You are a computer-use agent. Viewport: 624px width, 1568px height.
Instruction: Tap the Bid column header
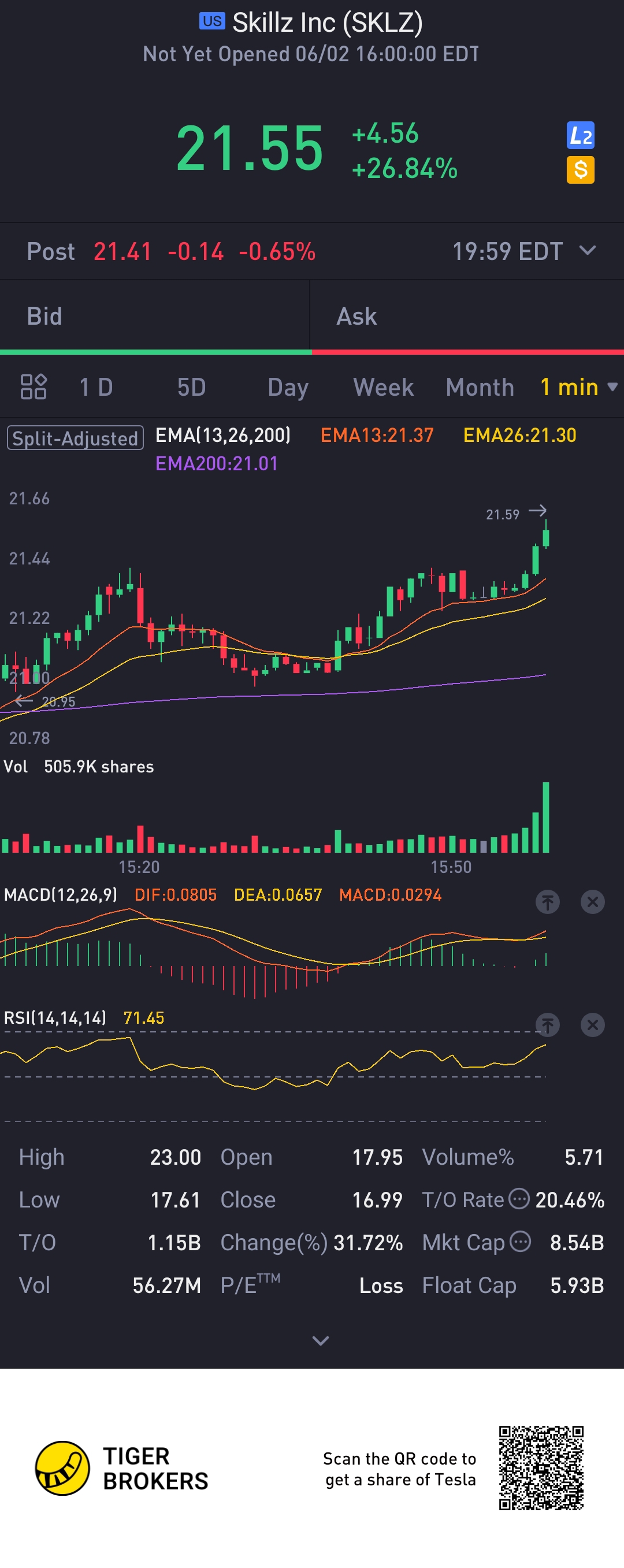tap(44, 317)
